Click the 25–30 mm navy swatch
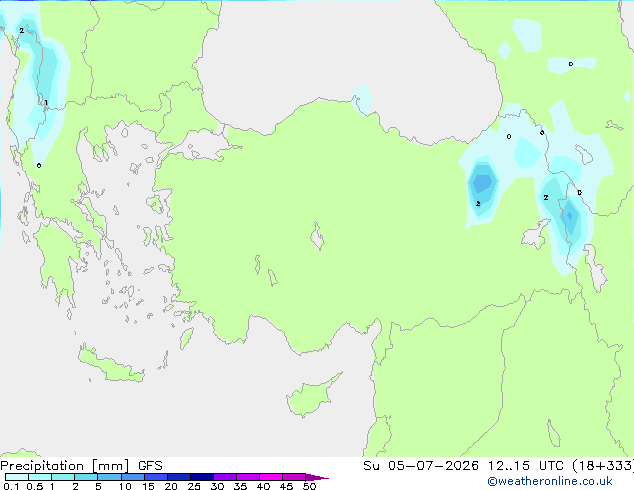Viewport: 634px width, 490px height. (202, 477)
